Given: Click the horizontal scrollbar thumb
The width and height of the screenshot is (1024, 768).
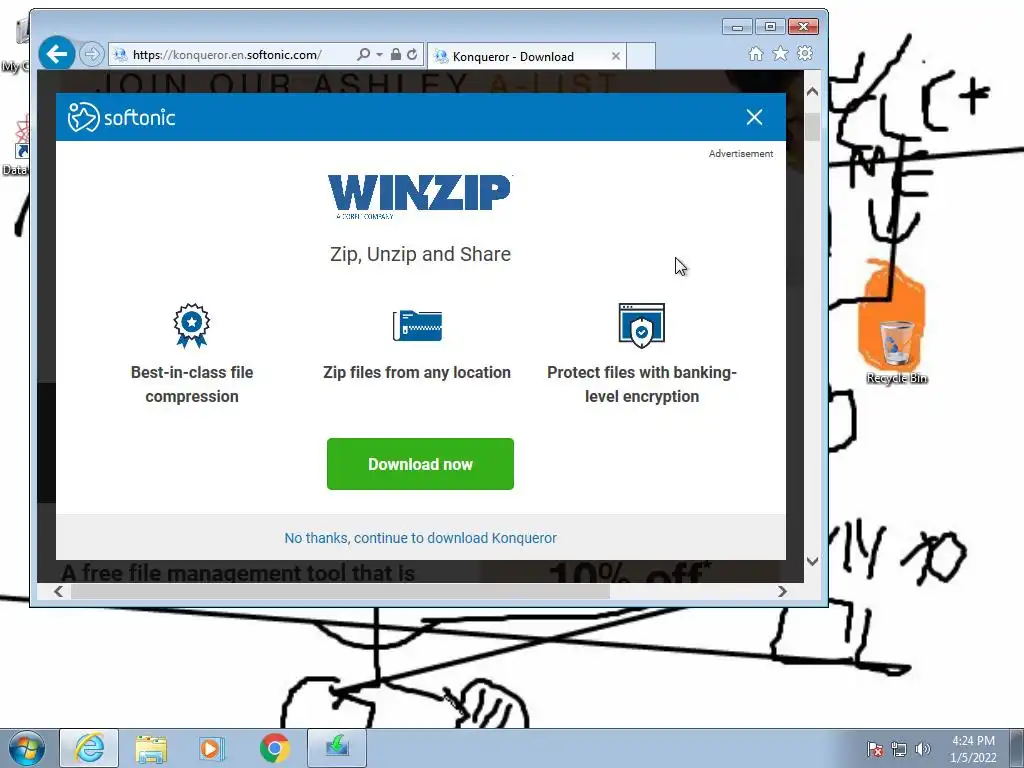Looking at the screenshot, I should pyautogui.click(x=340, y=592).
